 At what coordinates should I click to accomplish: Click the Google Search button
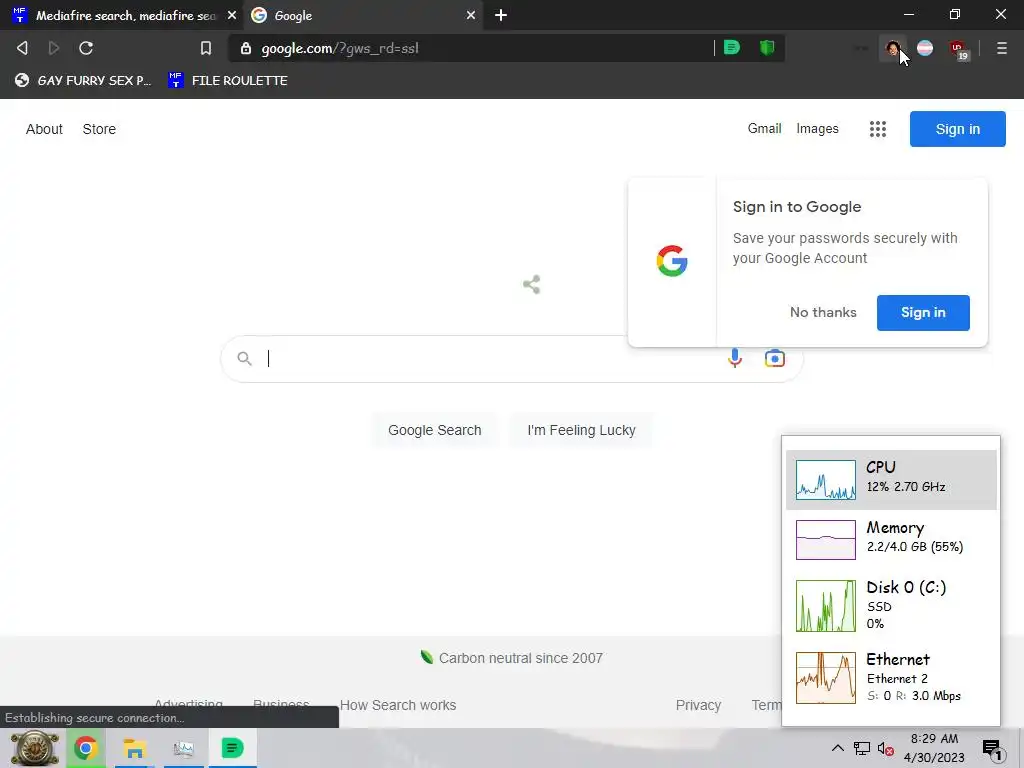pos(434,430)
